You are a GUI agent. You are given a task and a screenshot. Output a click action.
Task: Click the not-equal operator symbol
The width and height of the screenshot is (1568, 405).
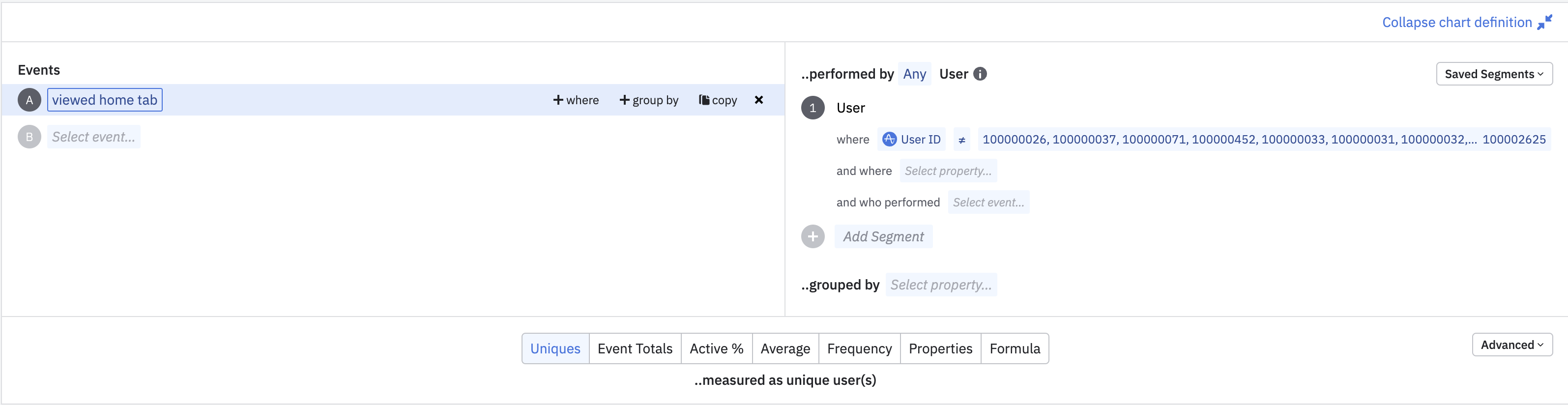(962, 140)
